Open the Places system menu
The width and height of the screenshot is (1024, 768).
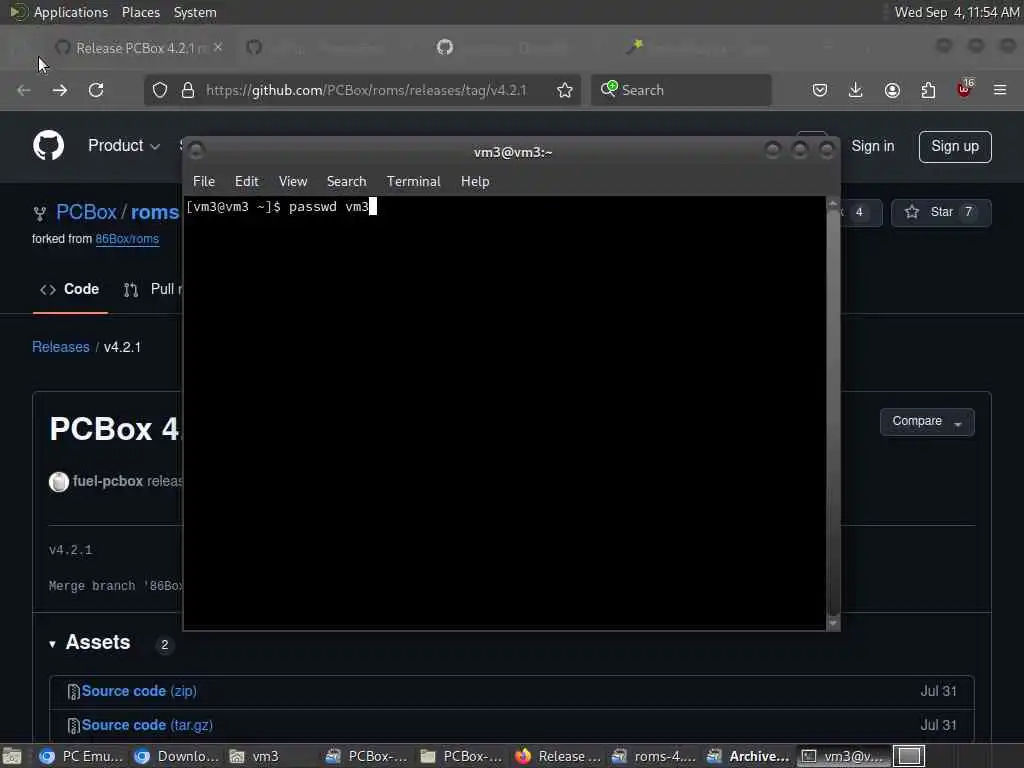(x=141, y=12)
